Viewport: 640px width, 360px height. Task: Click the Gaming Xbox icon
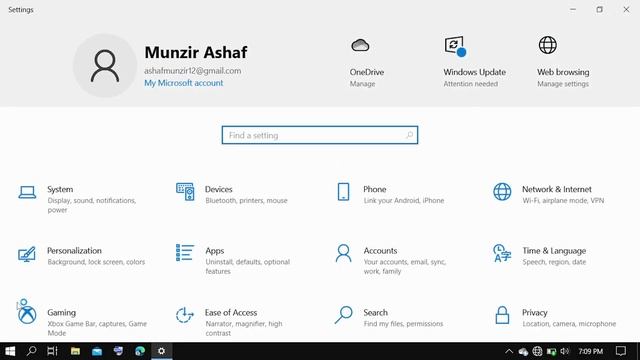pos(27,314)
